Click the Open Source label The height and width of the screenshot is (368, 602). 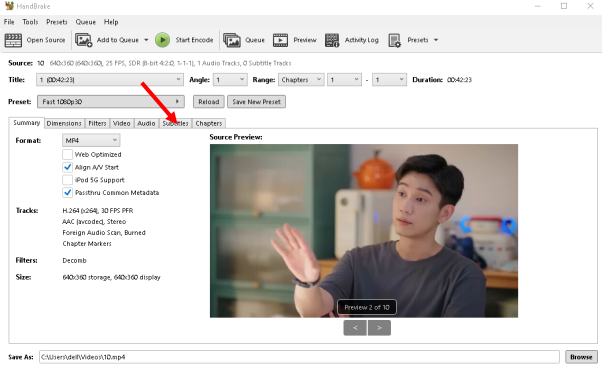tap(46, 40)
